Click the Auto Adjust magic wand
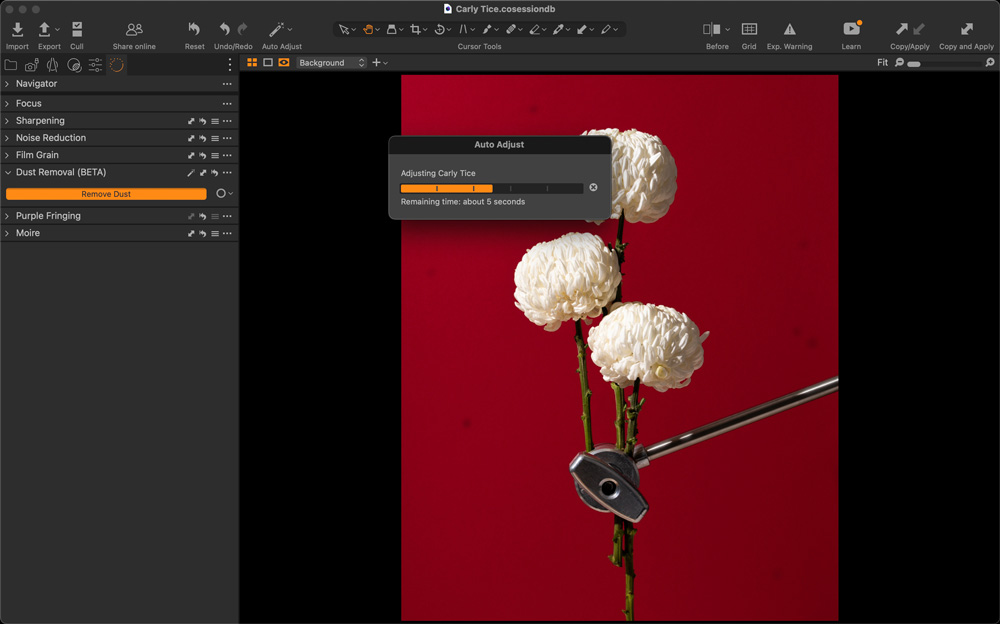This screenshot has height=624, width=1000. [x=277, y=30]
